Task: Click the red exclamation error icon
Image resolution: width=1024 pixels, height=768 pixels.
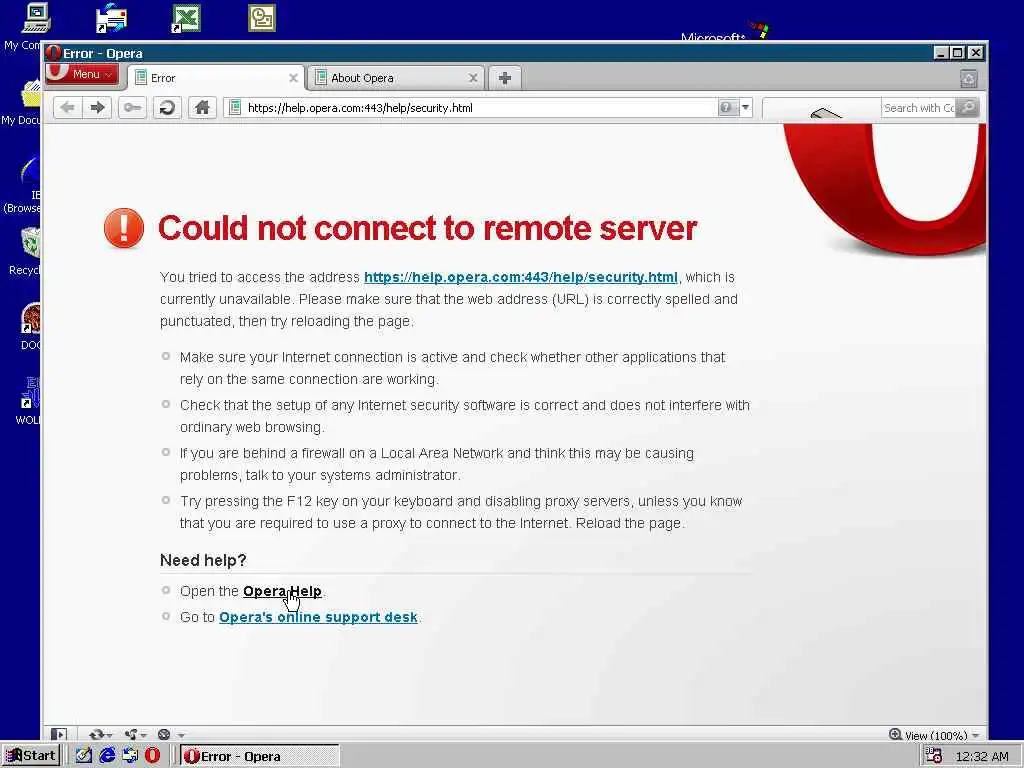Action: coord(124,228)
